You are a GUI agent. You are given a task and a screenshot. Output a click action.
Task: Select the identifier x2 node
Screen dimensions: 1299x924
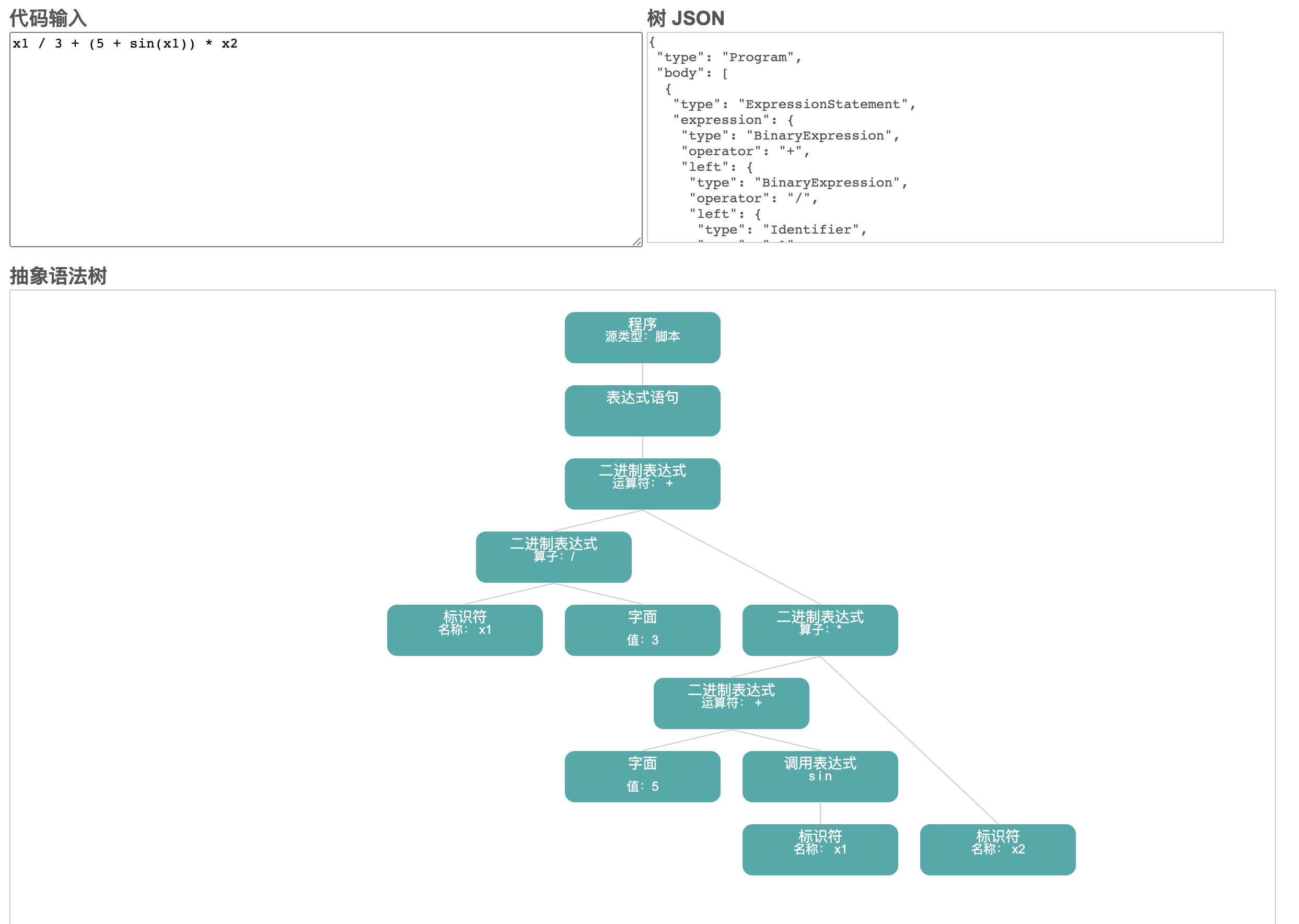point(997,849)
